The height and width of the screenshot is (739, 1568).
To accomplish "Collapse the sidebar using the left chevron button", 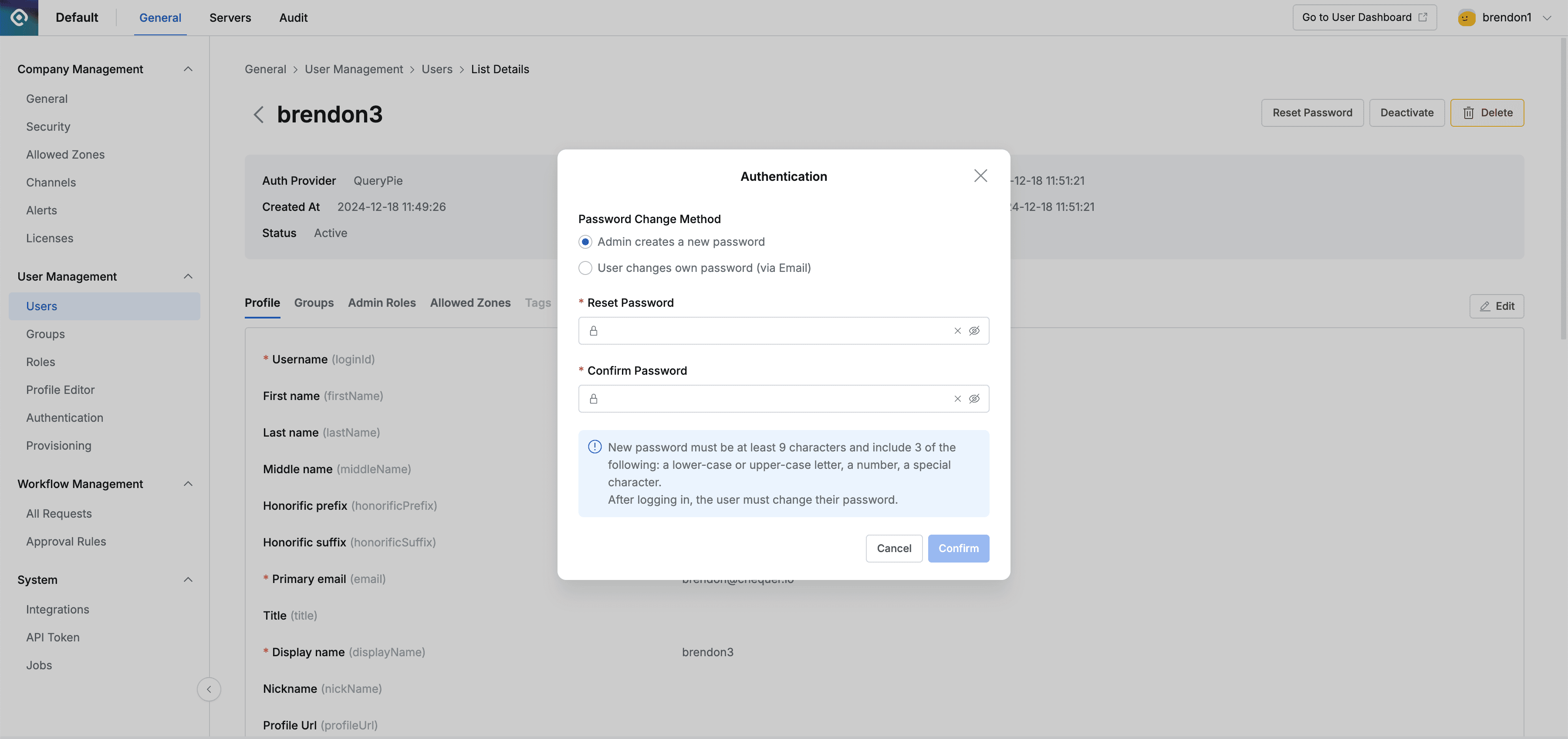I will click(209, 689).
